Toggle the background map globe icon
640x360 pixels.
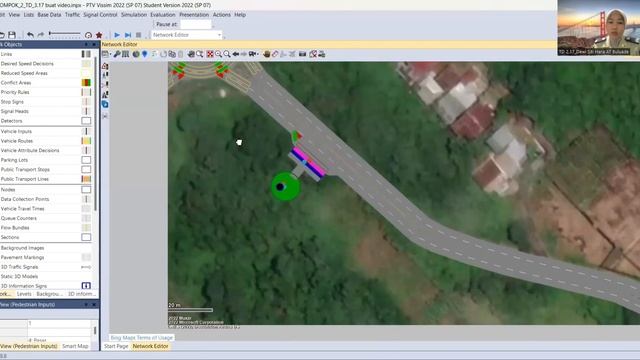click(x=136, y=54)
